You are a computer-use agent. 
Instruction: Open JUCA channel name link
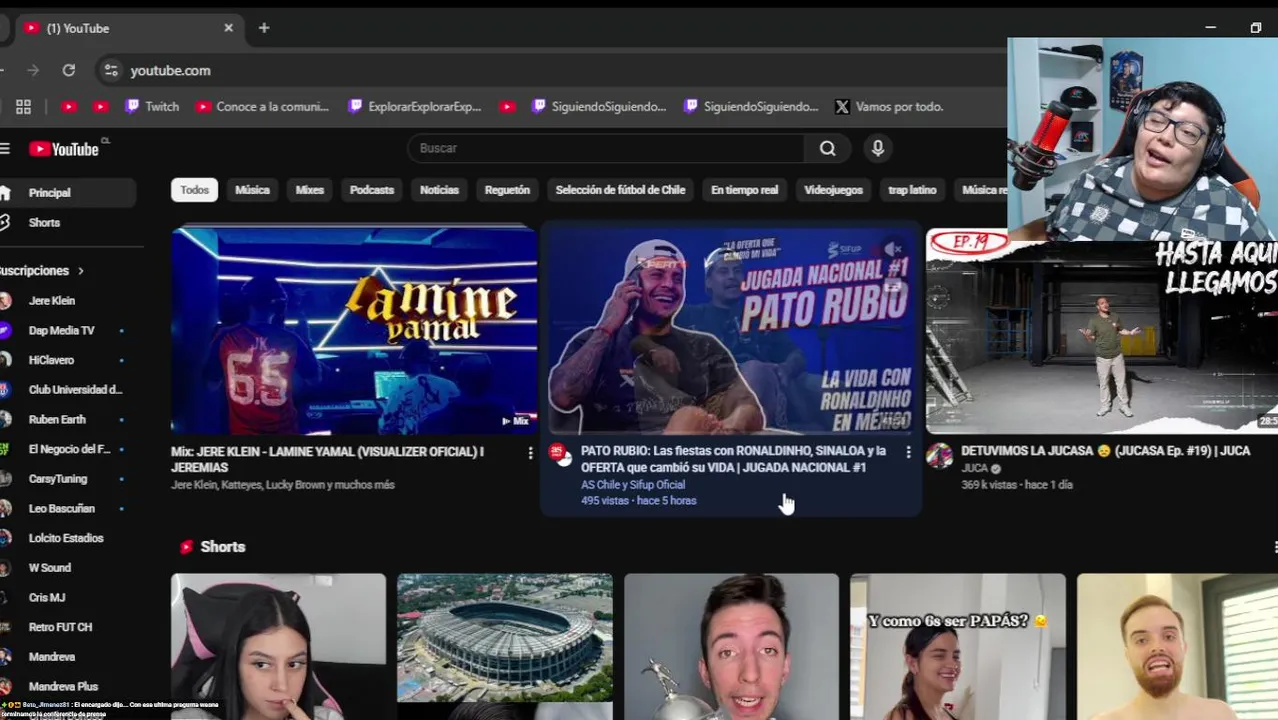click(974, 468)
